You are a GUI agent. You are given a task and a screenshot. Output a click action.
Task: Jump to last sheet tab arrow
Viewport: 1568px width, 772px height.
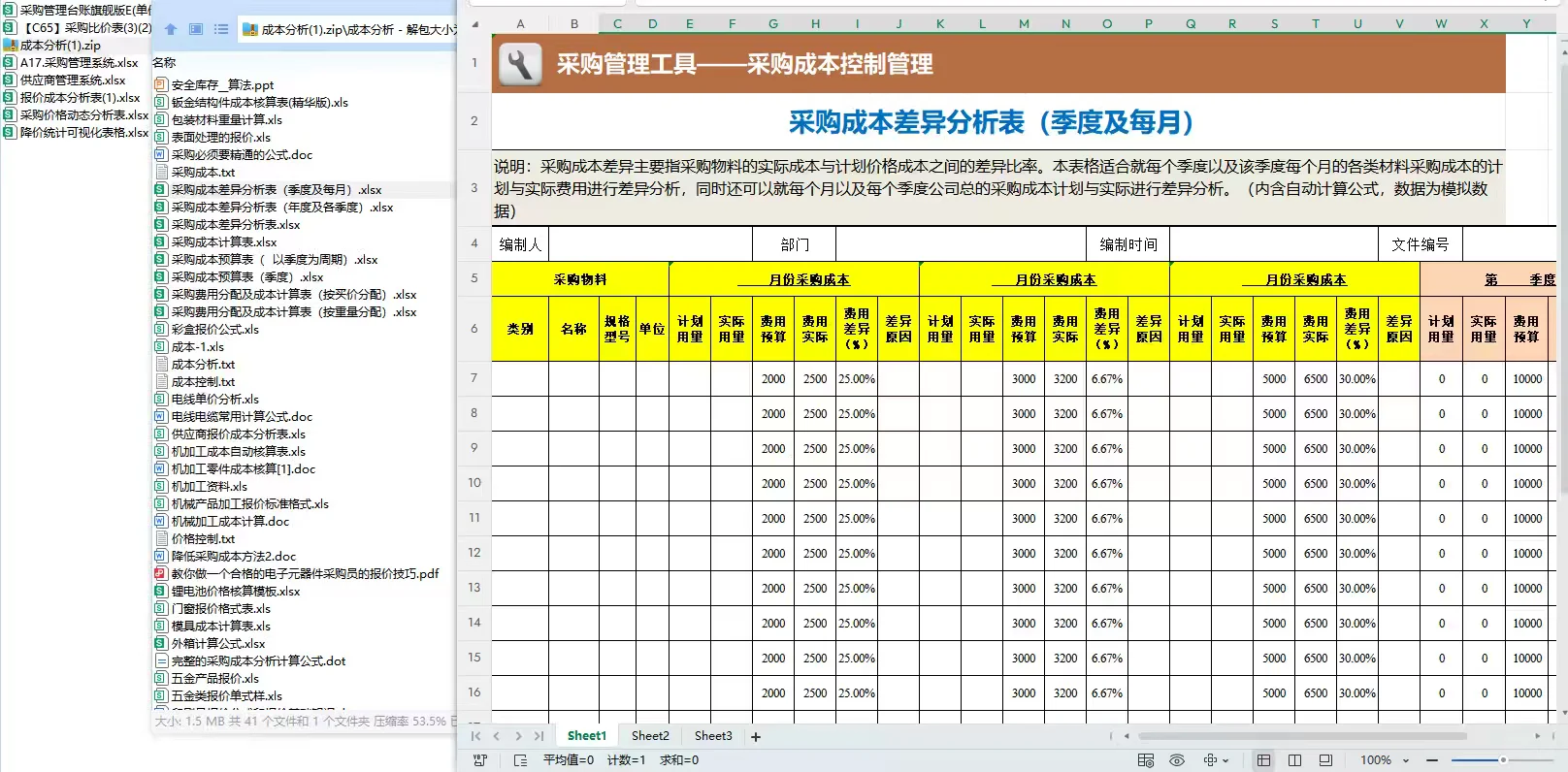coord(539,736)
